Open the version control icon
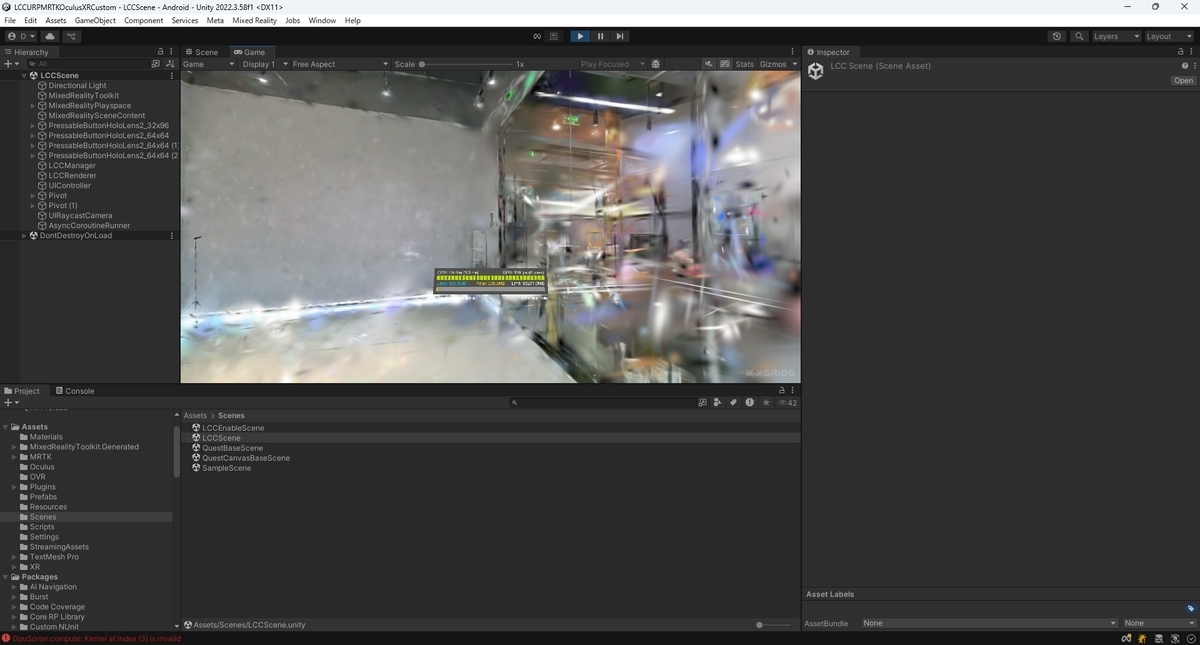This screenshot has width=1200, height=645. coord(71,36)
